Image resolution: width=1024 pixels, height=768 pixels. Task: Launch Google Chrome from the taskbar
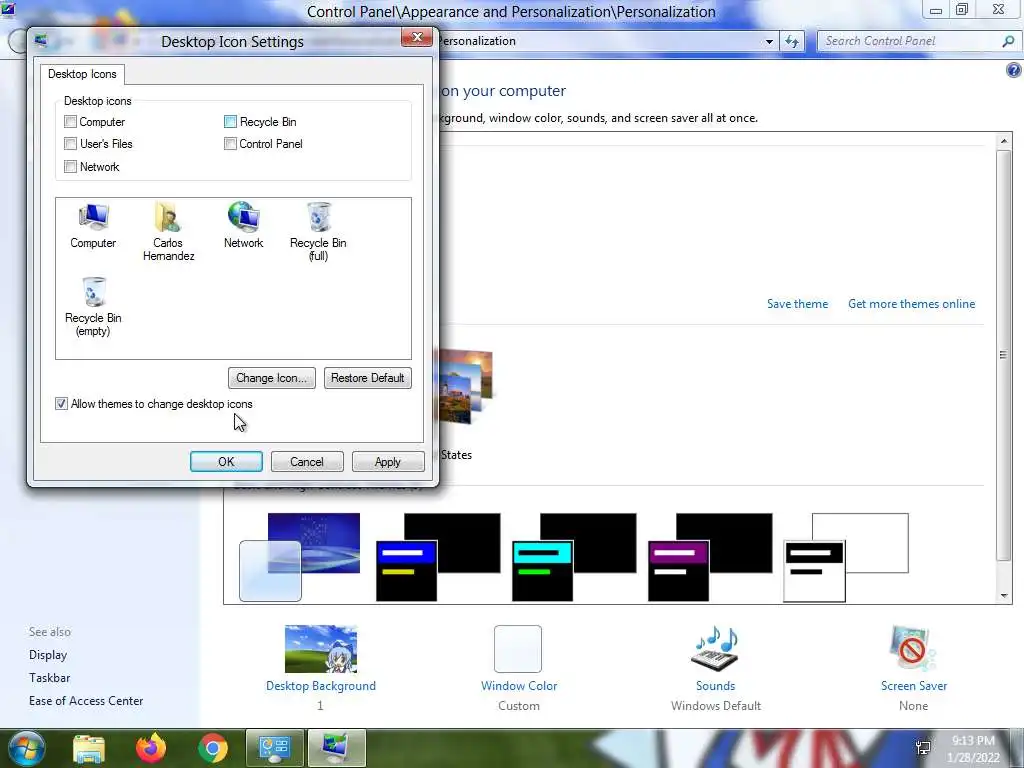click(213, 748)
